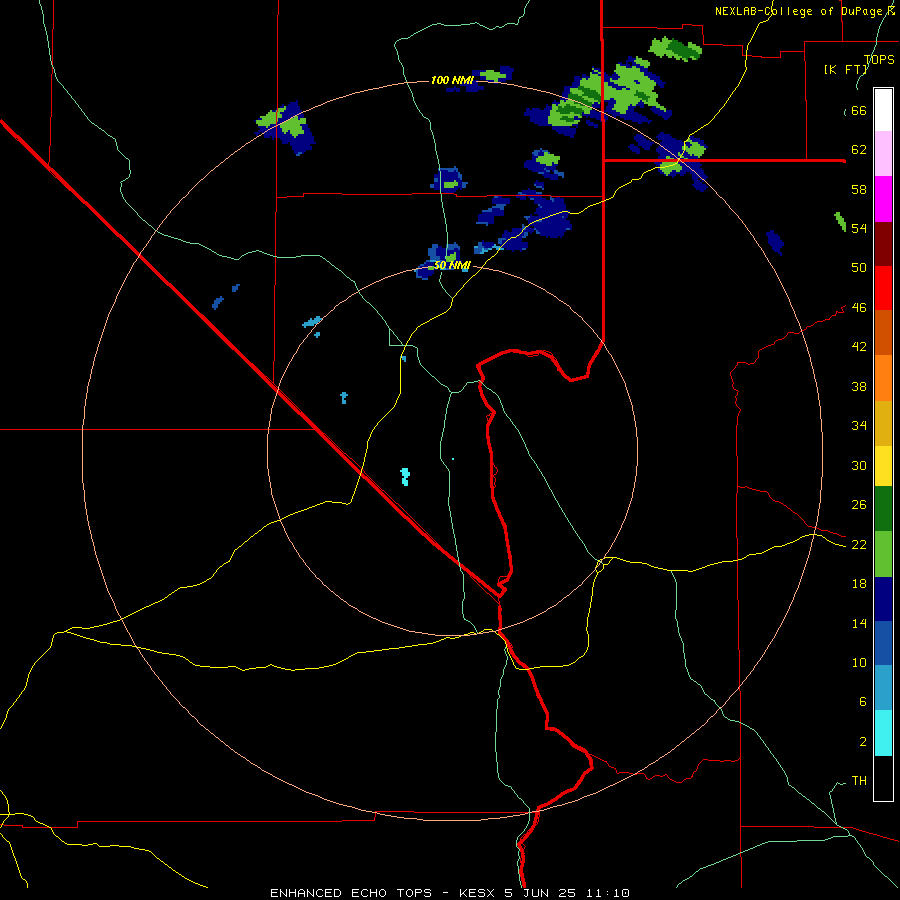The image size is (900, 900).
Task: Click the 46 legend value
Action: (859, 307)
